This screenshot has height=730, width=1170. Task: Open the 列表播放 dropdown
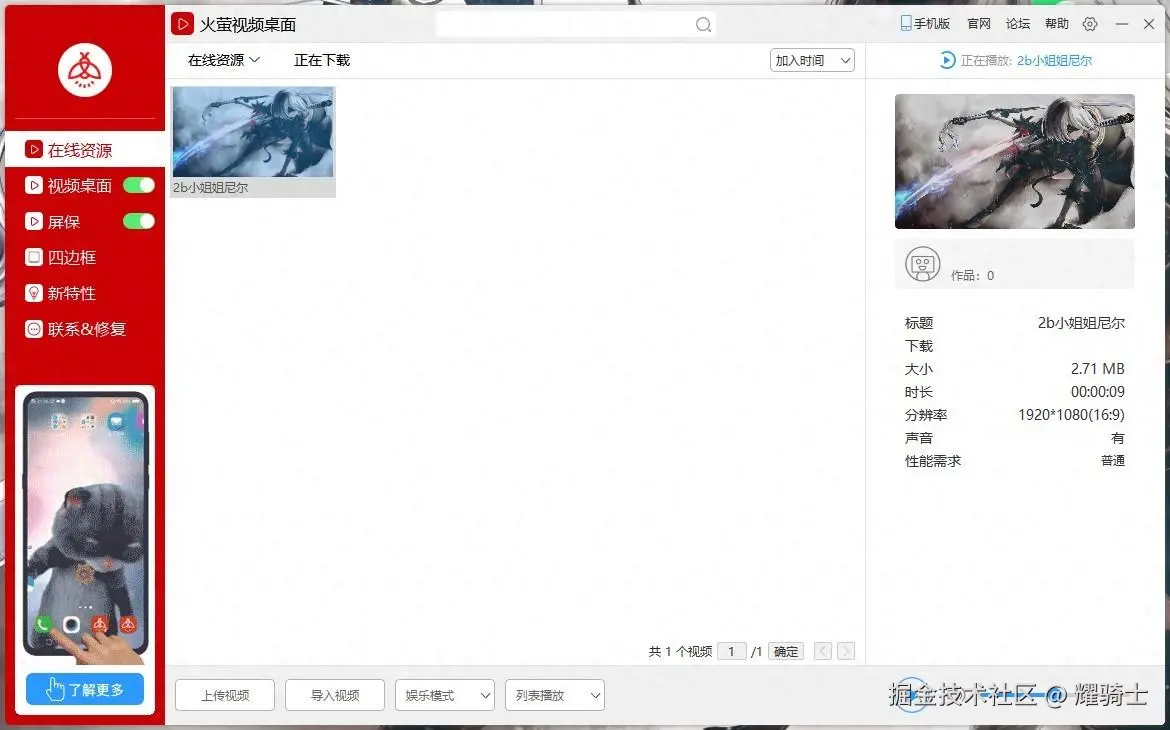[x=555, y=695]
